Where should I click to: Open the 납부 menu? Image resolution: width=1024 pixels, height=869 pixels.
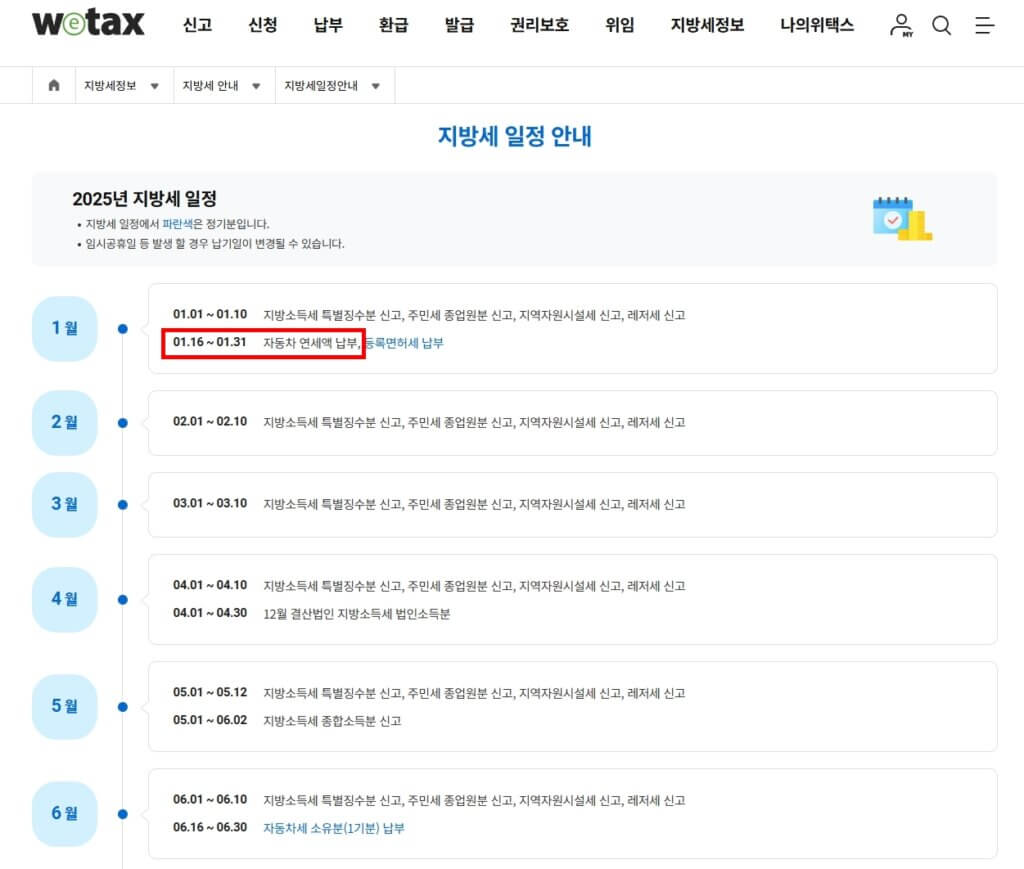tap(328, 25)
